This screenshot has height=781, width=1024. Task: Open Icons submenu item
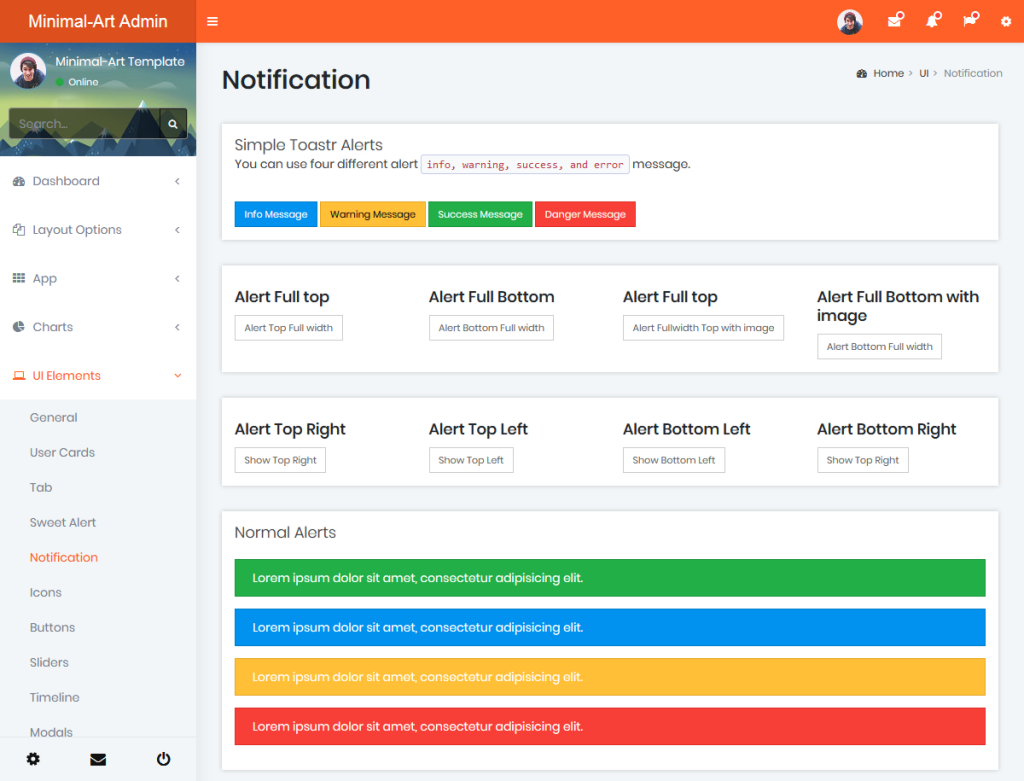coord(46,592)
